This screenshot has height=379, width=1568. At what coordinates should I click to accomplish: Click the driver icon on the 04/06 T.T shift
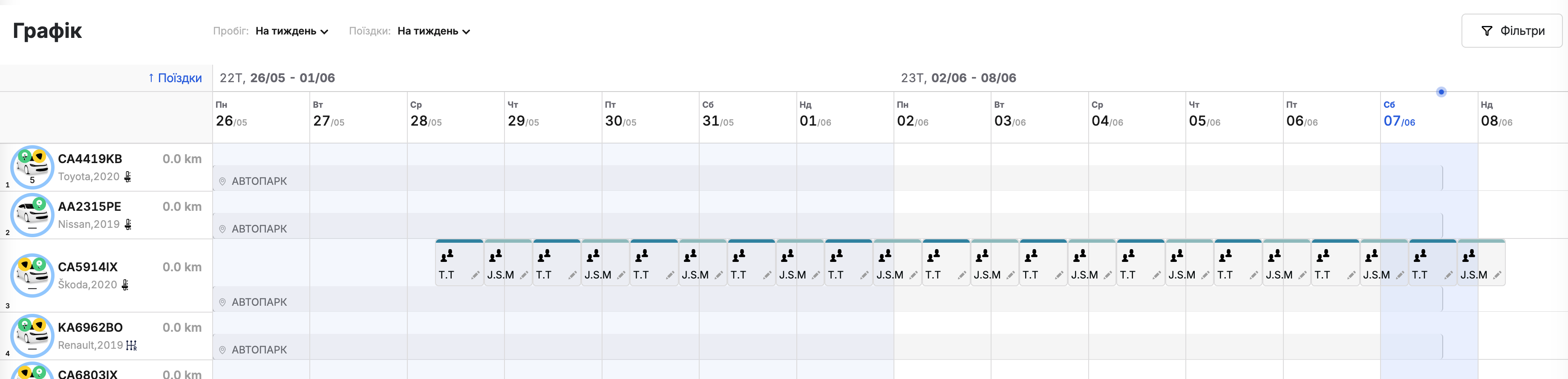click(1129, 255)
